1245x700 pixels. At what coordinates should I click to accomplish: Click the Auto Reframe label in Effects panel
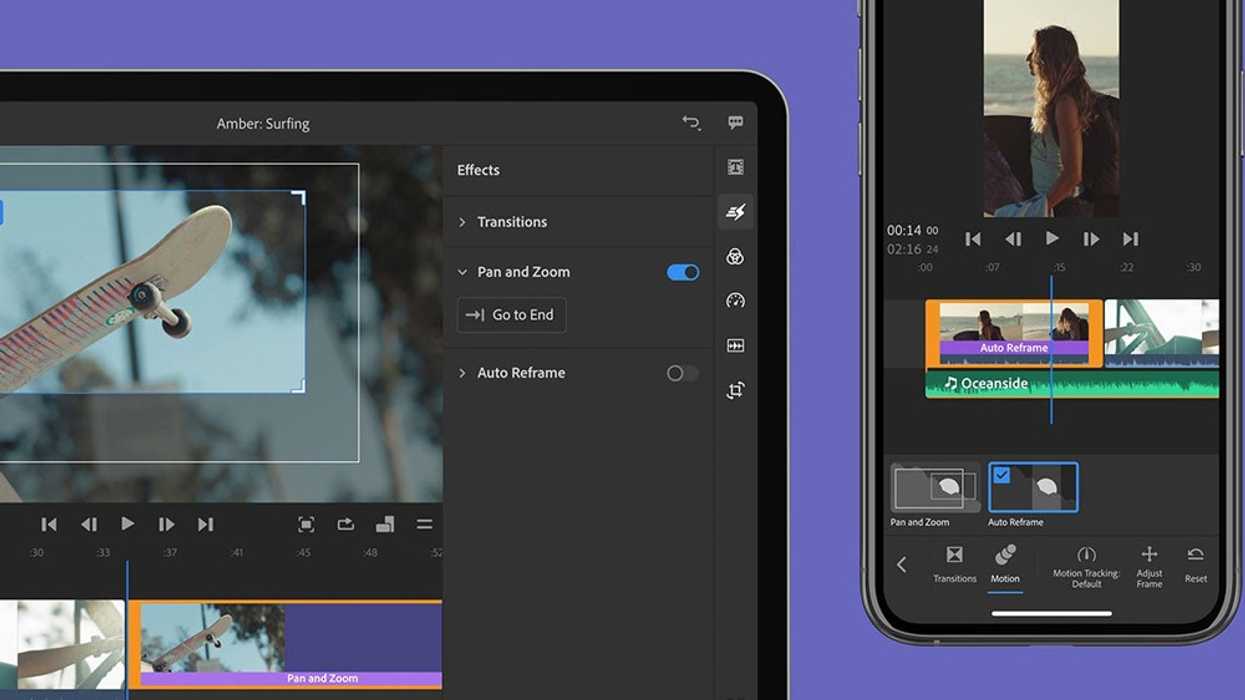(x=521, y=373)
